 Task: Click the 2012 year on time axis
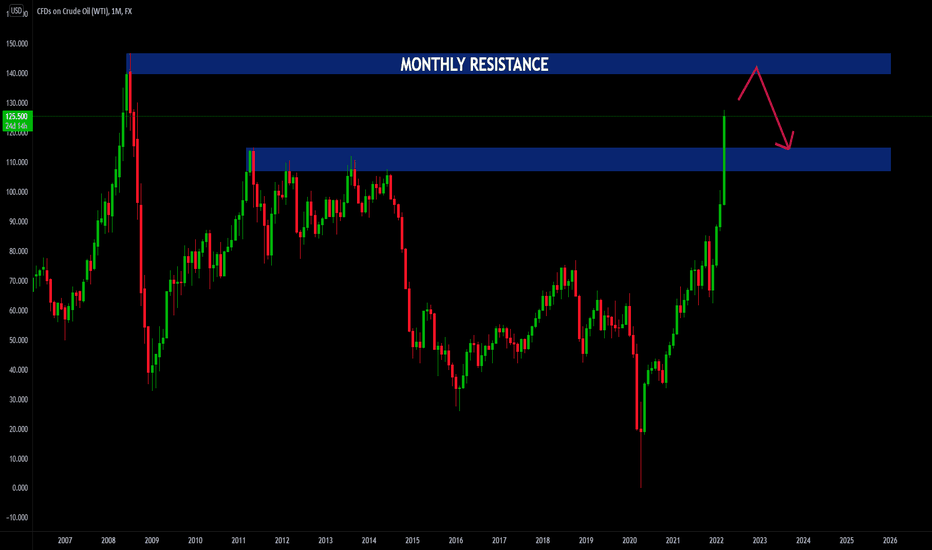point(282,540)
